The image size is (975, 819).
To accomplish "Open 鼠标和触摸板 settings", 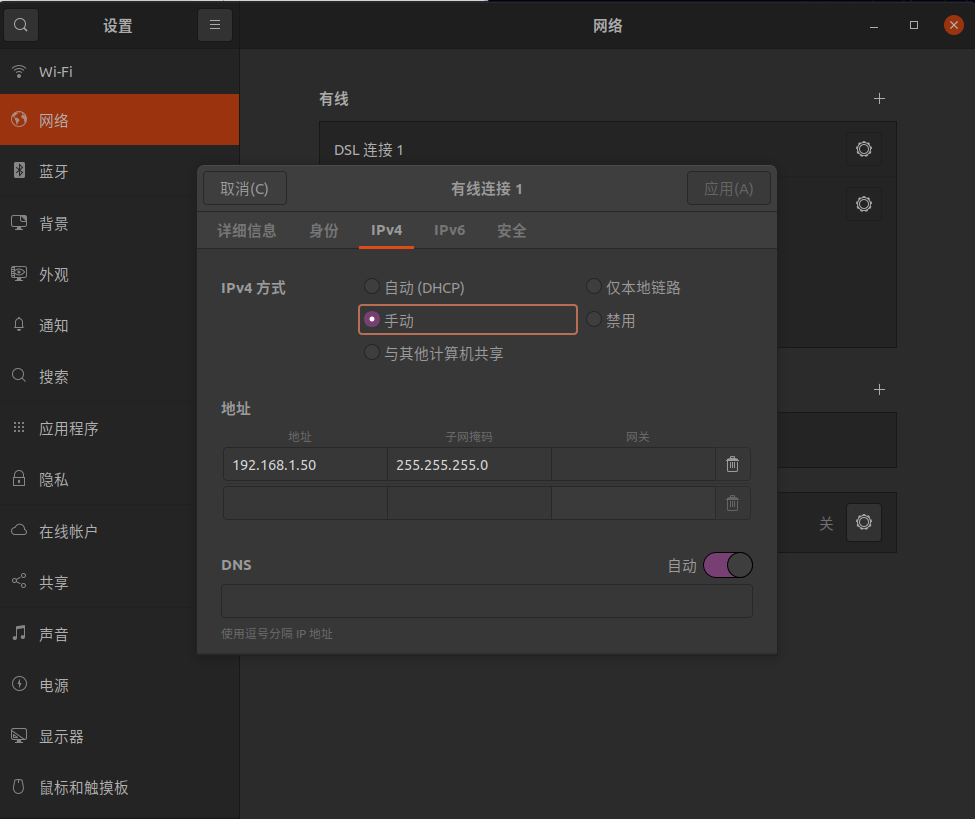I will point(119,787).
